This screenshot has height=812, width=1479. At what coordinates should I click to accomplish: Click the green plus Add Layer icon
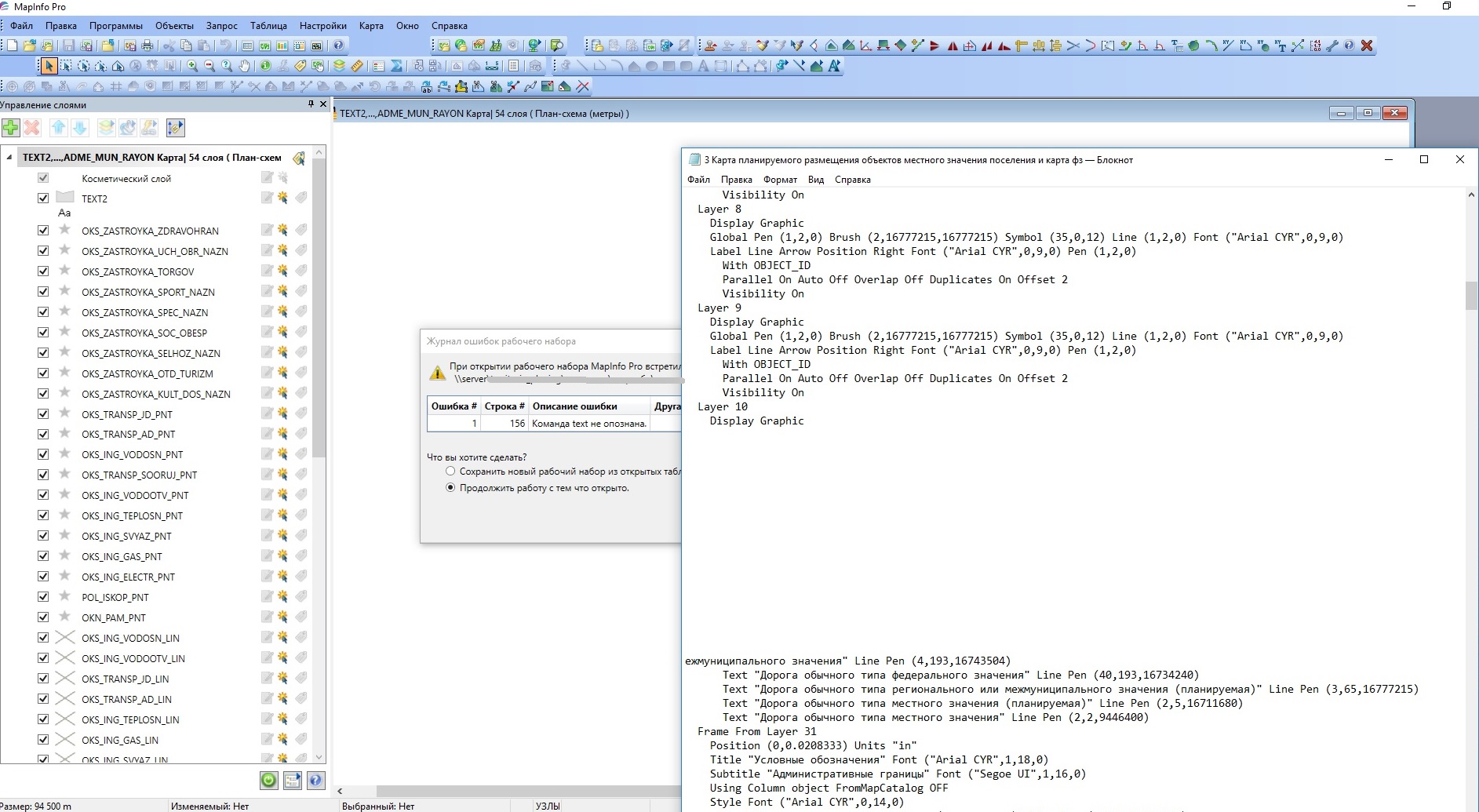[11, 128]
